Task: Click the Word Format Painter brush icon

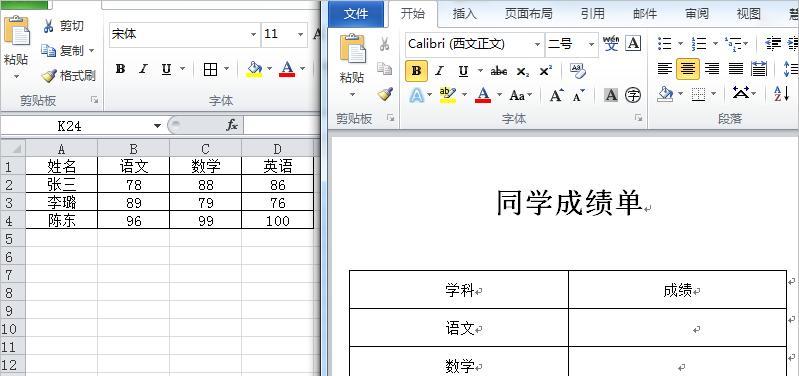Action: click(x=385, y=94)
